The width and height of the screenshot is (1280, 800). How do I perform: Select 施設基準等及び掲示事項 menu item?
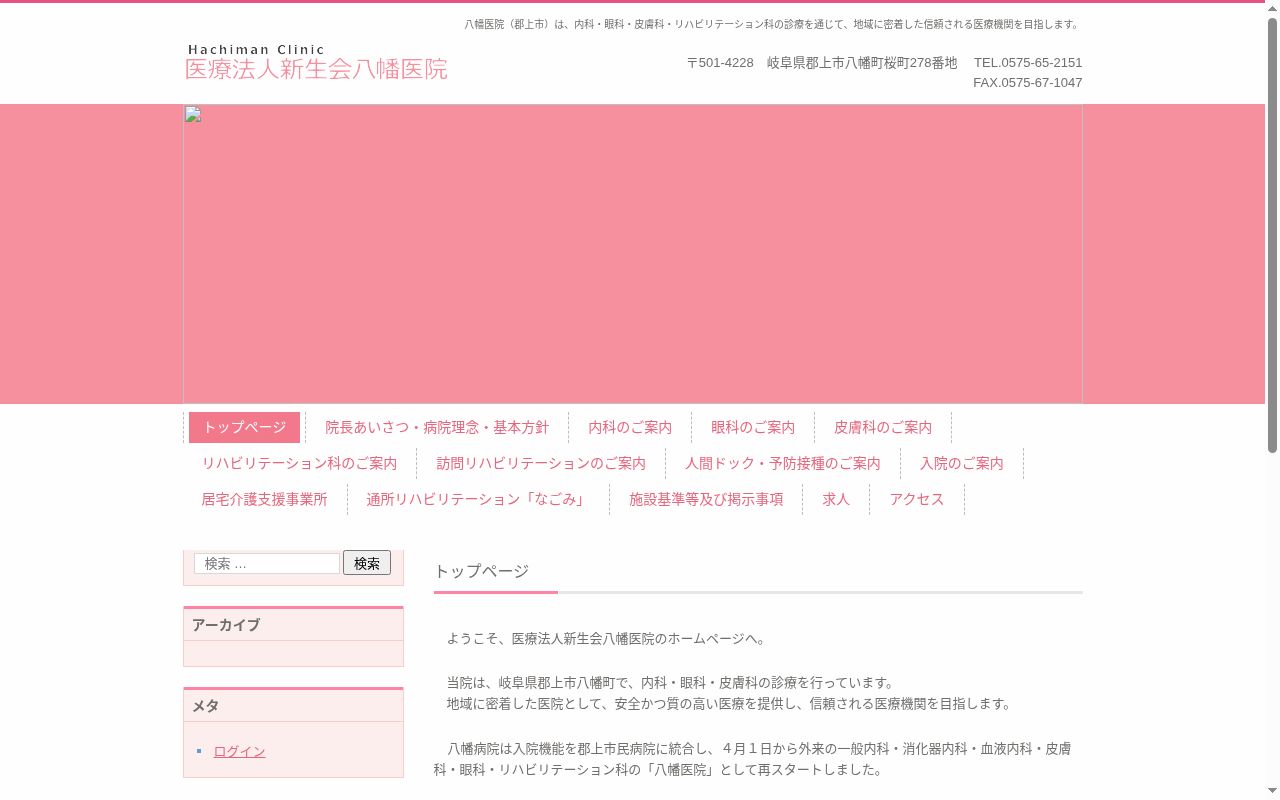coord(706,499)
